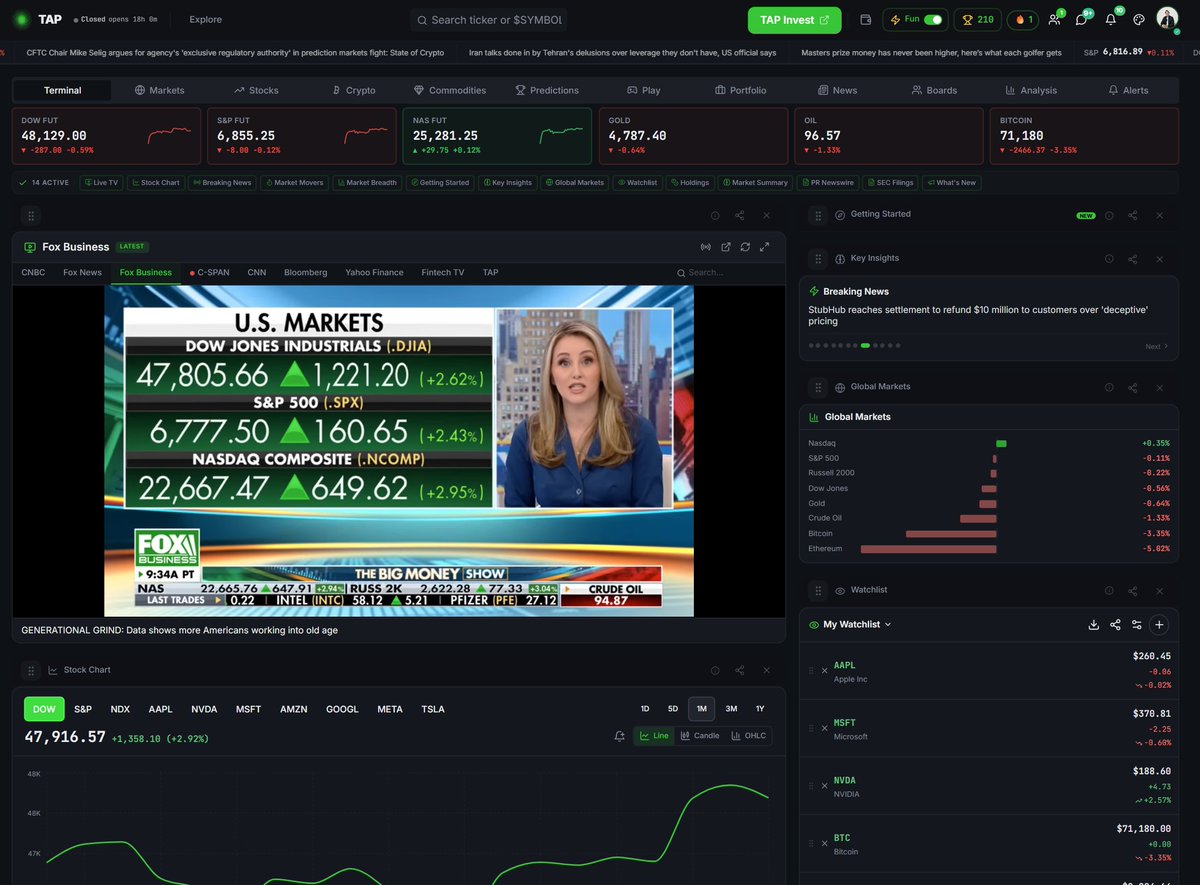Toggle the Market Movers widget chip
Viewport: 1200px width, 885px height.
point(294,183)
